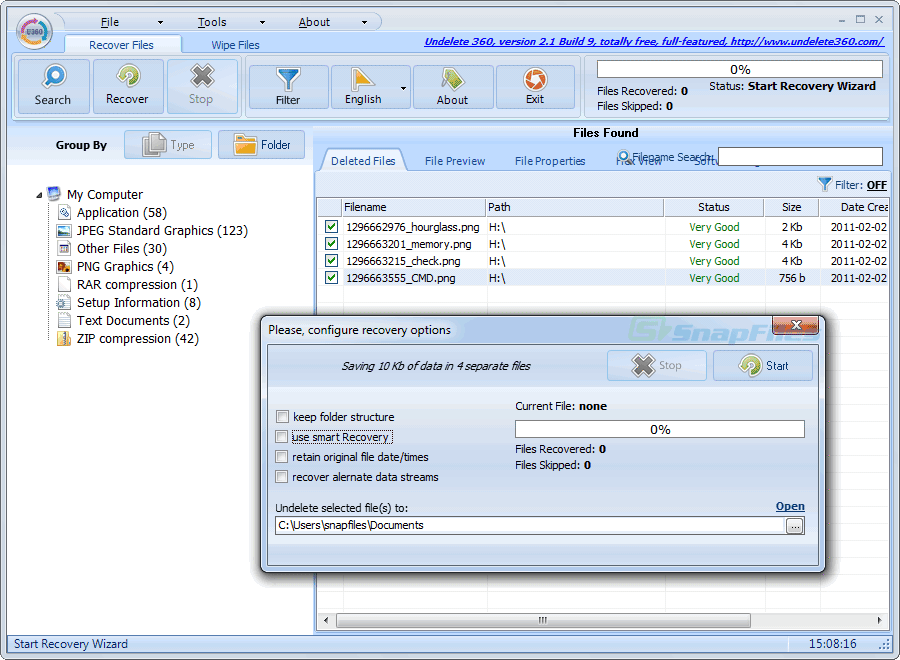This screenshot has height=660, width=900.
Task: Uncheck 1296662976_hourglass.png file checkbox
Action: pos(331,227)
